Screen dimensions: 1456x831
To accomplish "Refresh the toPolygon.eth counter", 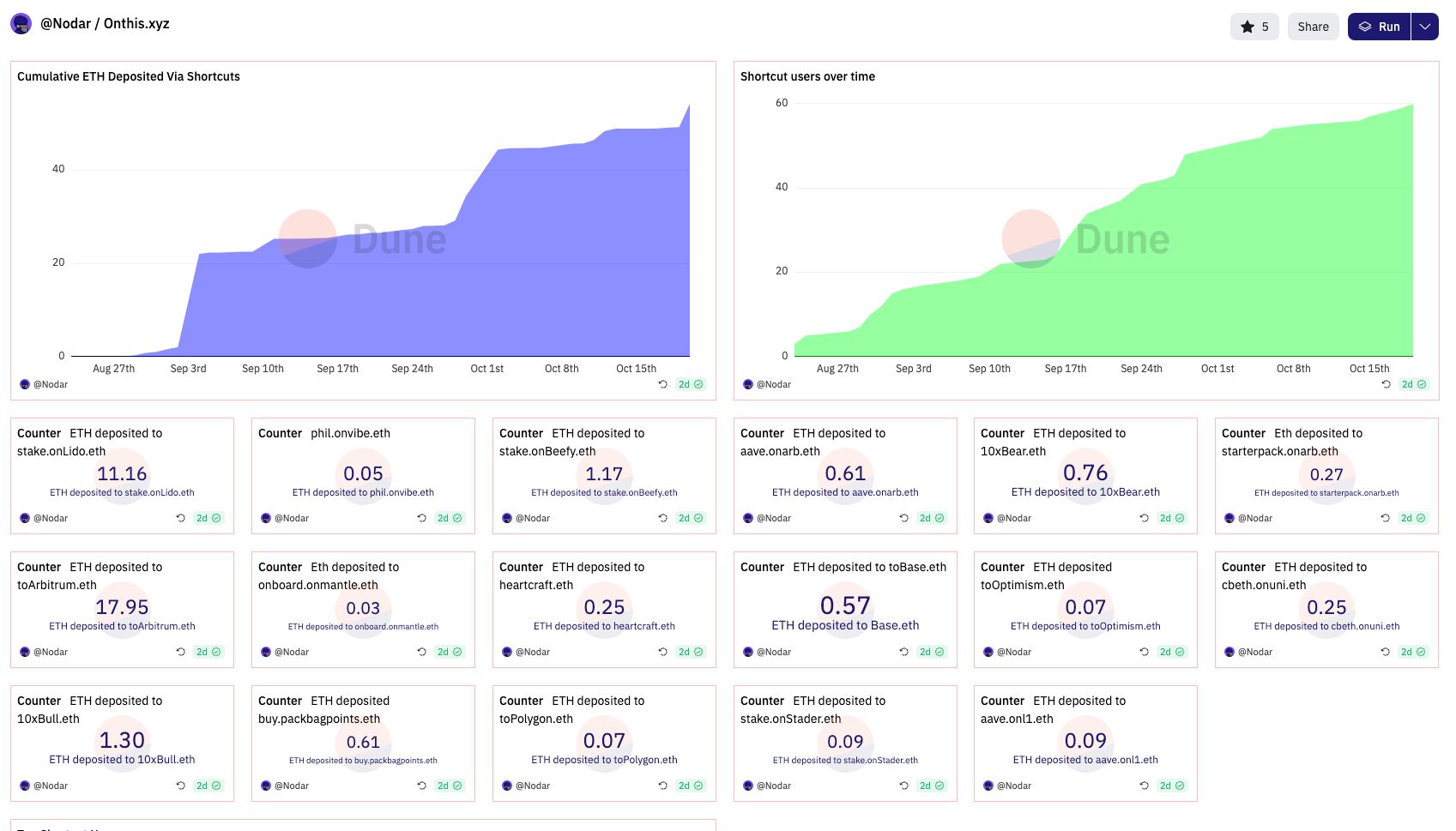I will (x=662, y=786).
